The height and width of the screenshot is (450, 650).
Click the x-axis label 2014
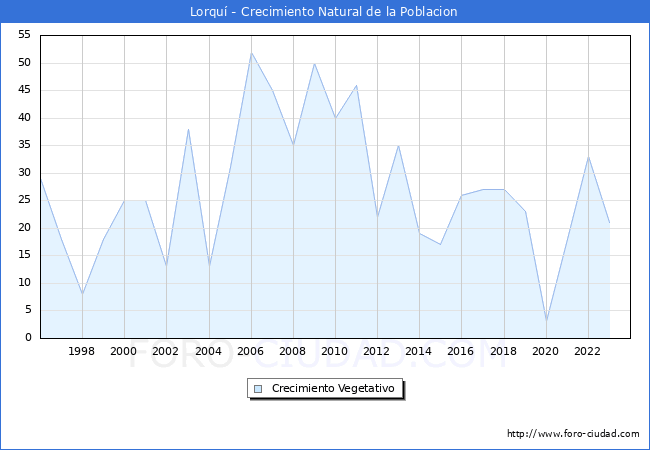[x=418, y=351]
